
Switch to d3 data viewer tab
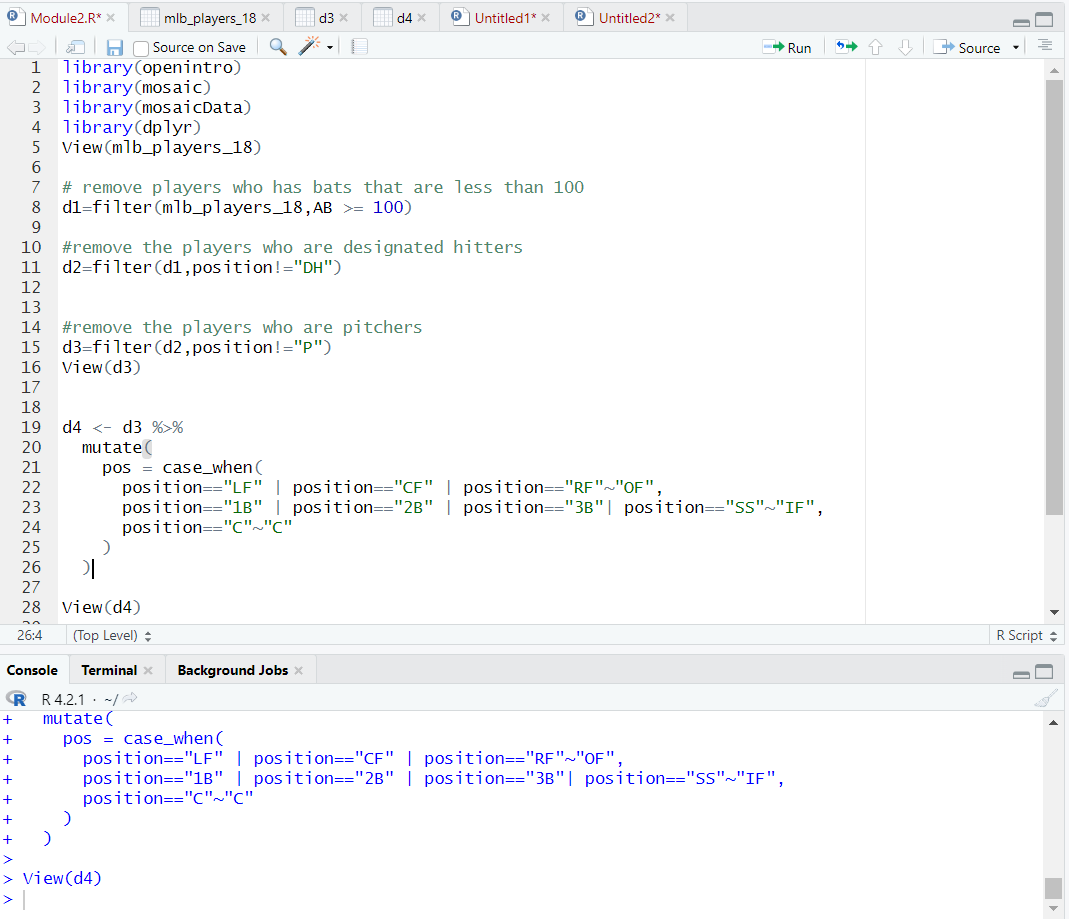(326, 18)
